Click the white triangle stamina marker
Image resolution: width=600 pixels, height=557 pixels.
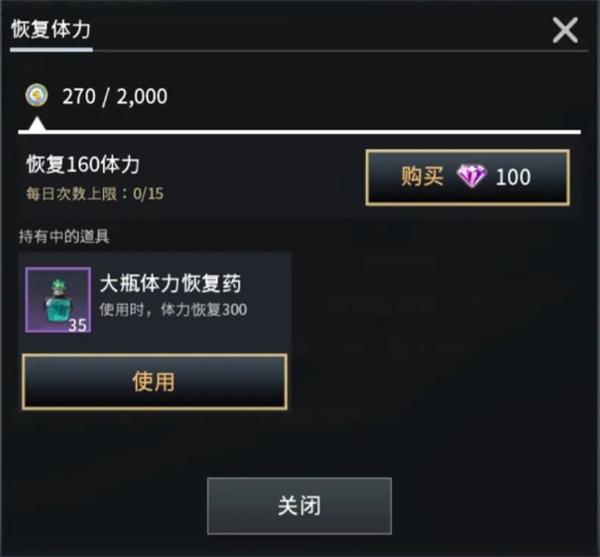[37, 124]
